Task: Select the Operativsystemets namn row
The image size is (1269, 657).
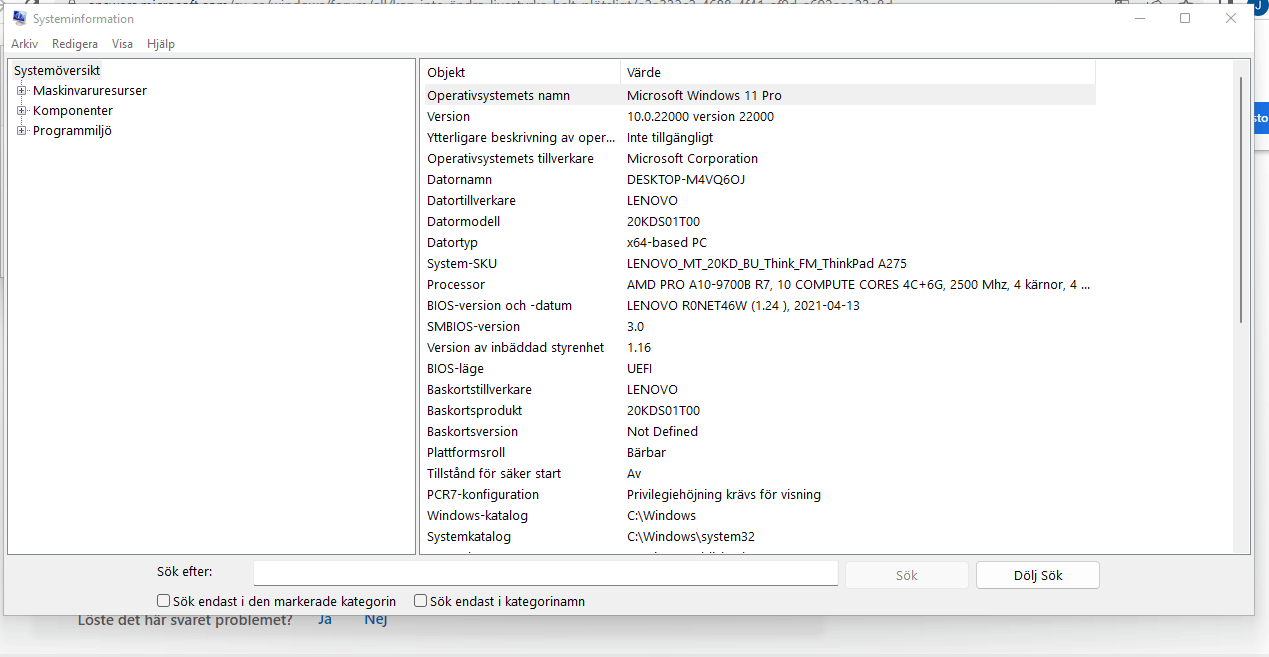Action: click(x=758, y=95)
